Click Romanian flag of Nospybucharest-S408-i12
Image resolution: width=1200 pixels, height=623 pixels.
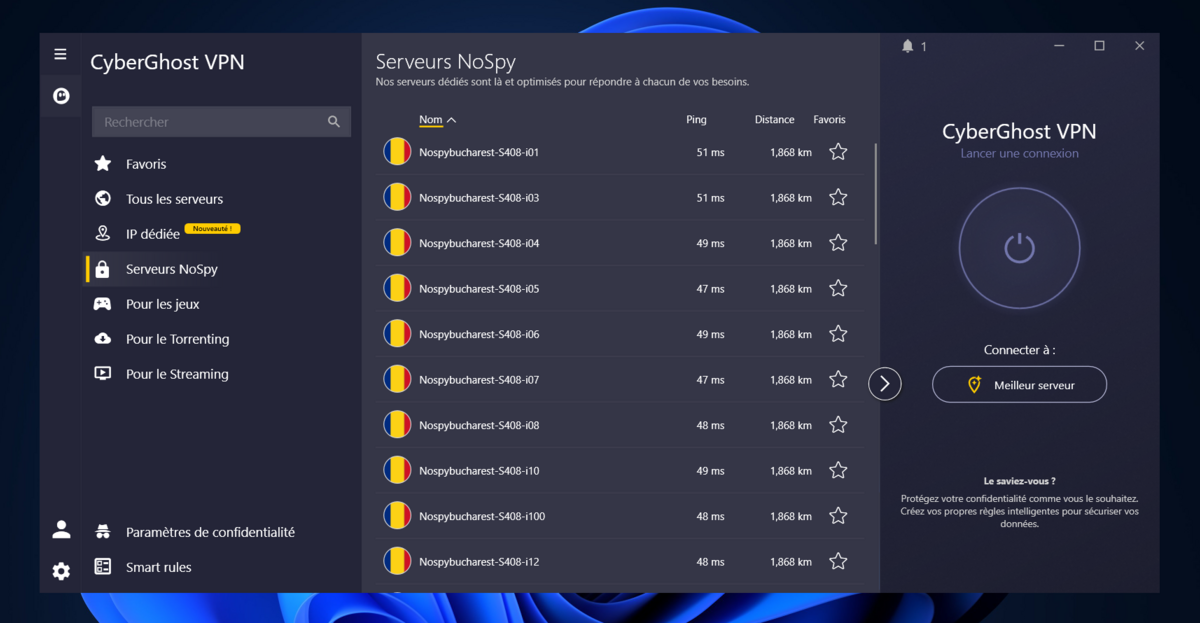pyautogui.click(x=397, y=561)
